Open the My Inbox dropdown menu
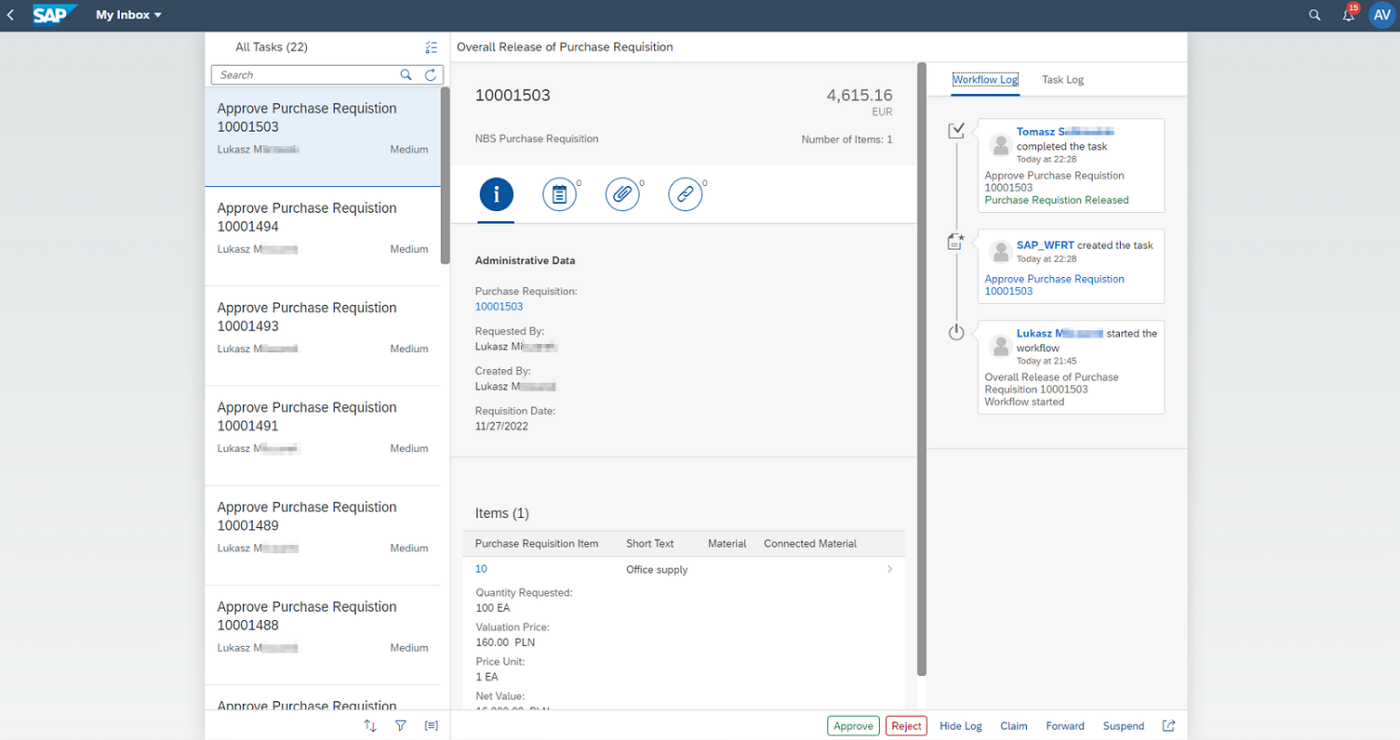Image resolution: width=1400 pixels, height=740 pixels. pos(129,15)
